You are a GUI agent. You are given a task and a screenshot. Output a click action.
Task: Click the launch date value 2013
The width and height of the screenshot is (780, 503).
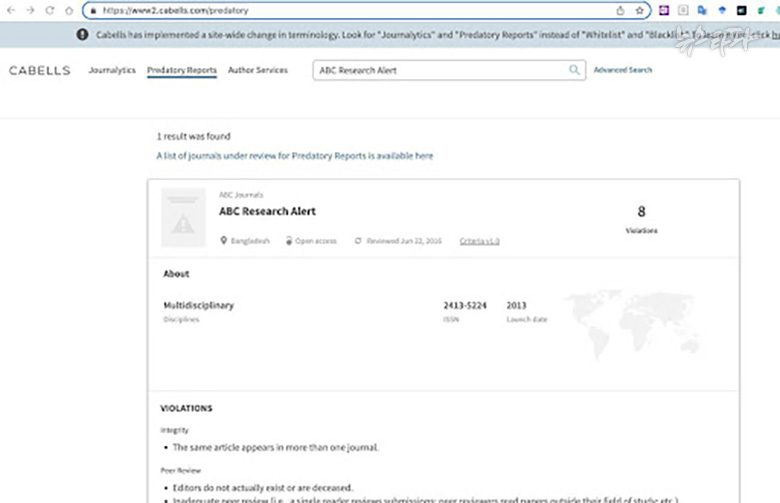click(516, 305)
